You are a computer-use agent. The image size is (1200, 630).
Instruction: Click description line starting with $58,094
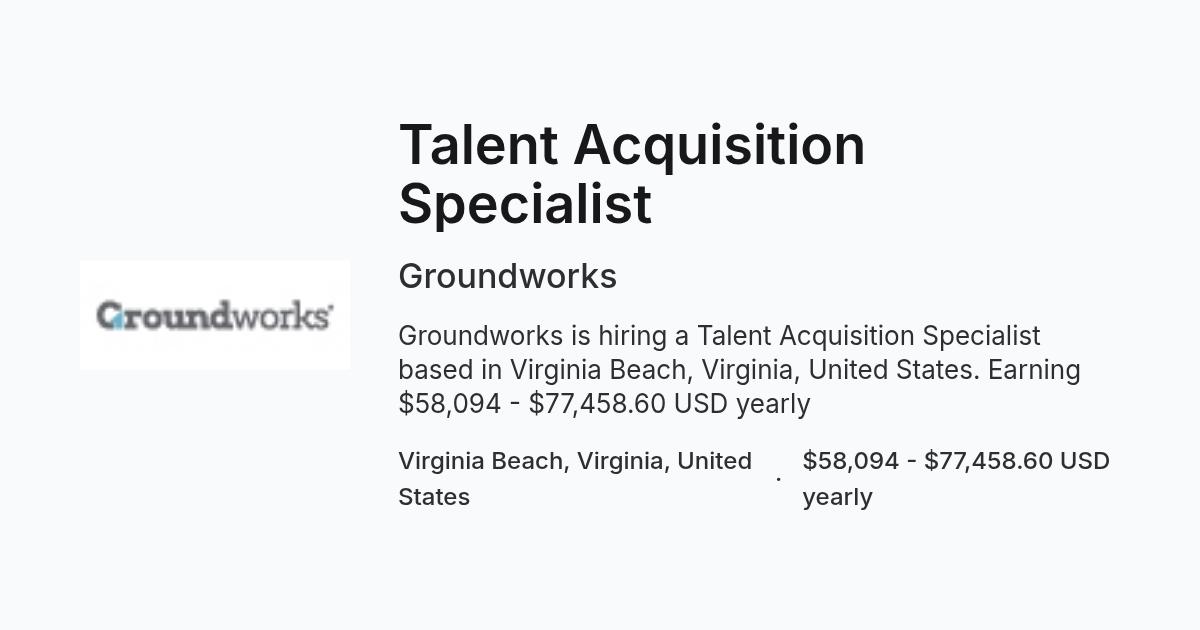tap(604, 404)
